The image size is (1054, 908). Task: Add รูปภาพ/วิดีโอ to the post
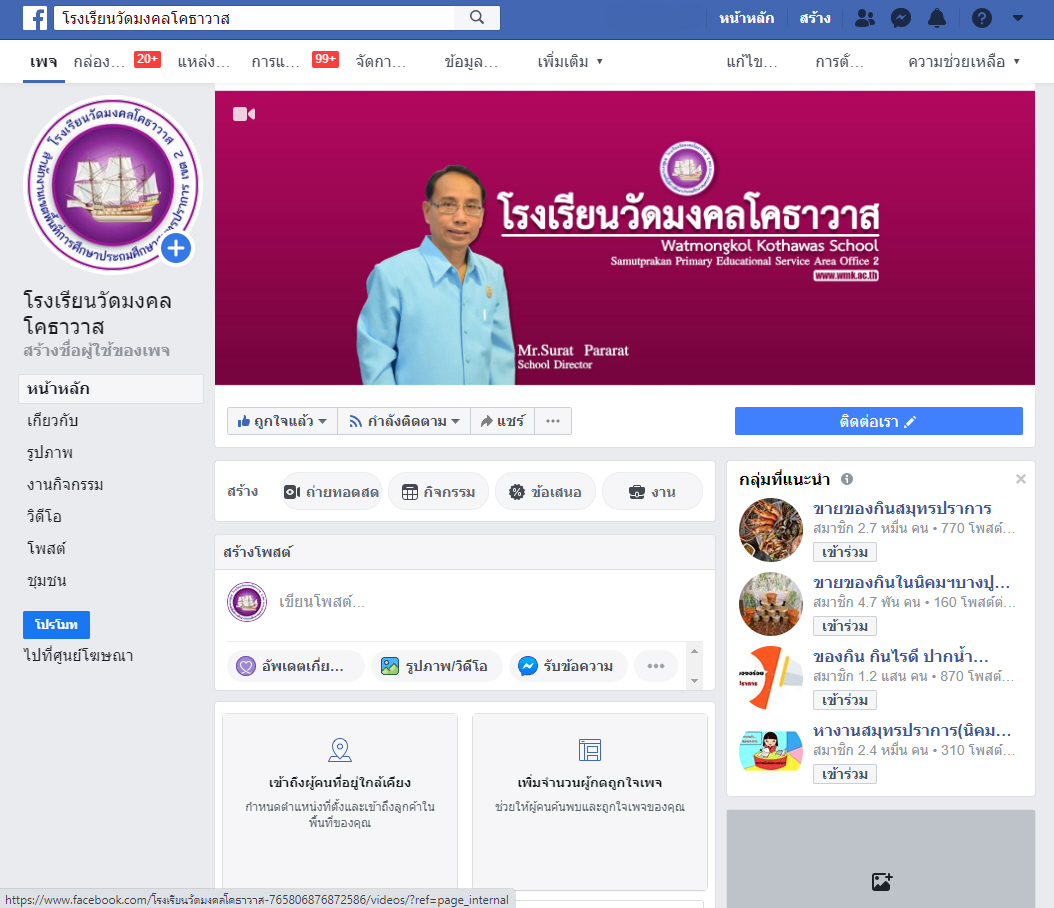tap(436, 666)
